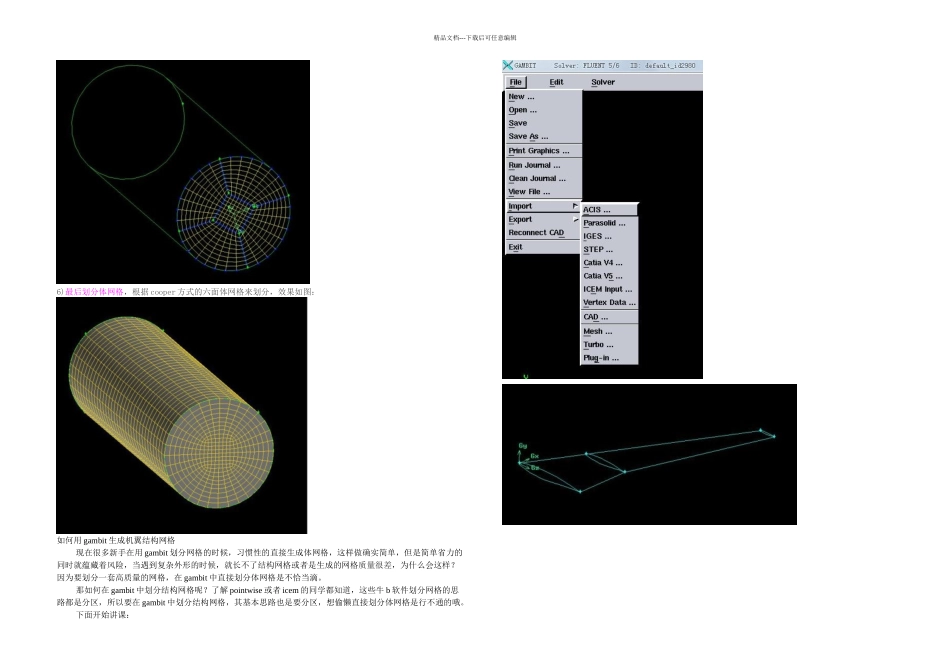
Task: Open the Solver menu
Action: tap(603, 82)
